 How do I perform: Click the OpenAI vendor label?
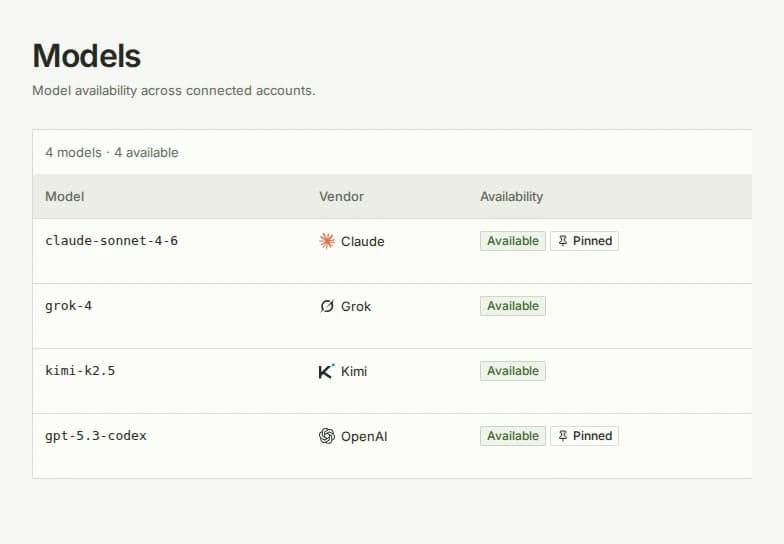364,436
